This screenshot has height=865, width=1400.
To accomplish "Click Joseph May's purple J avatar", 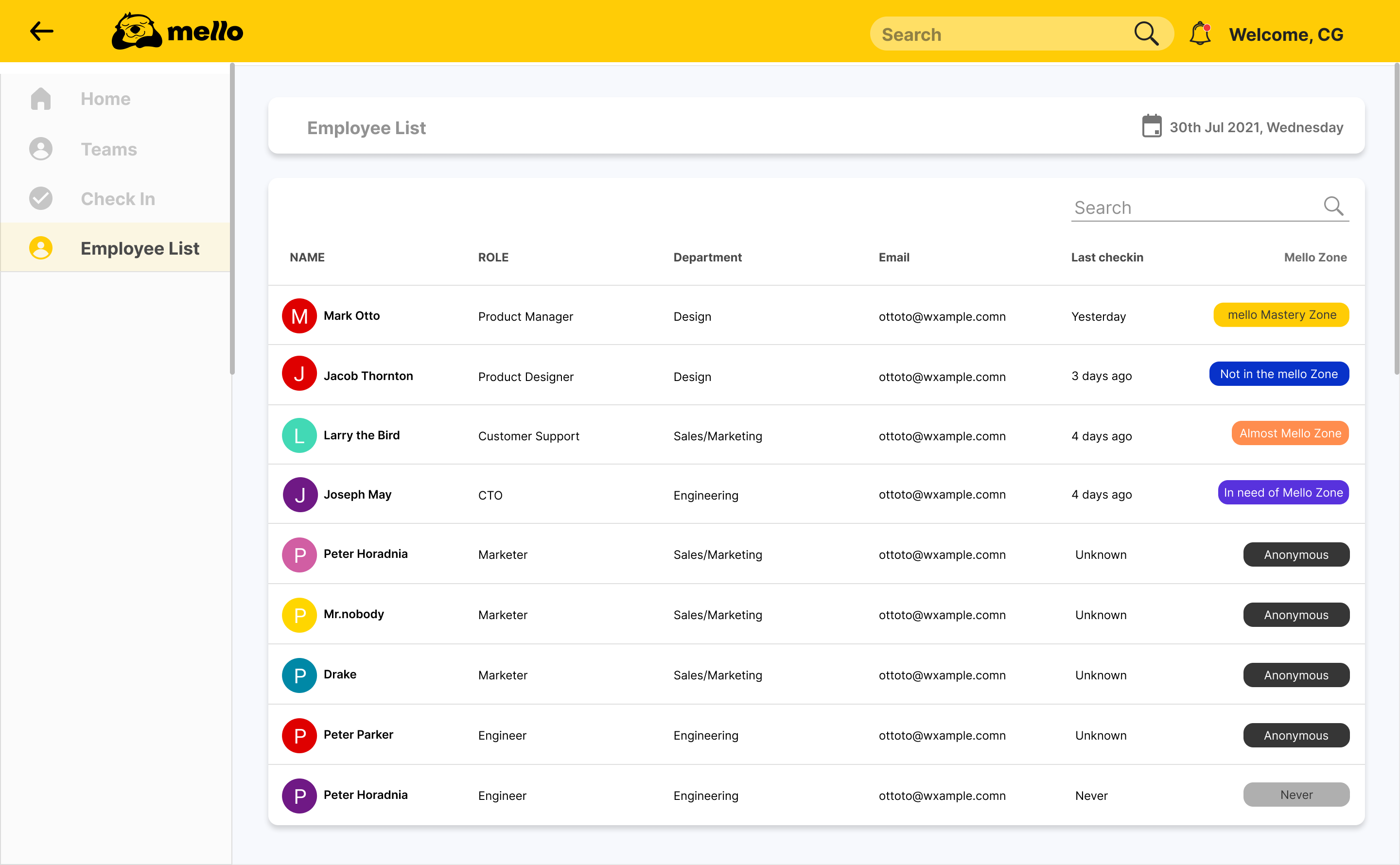I will [300, 495].
